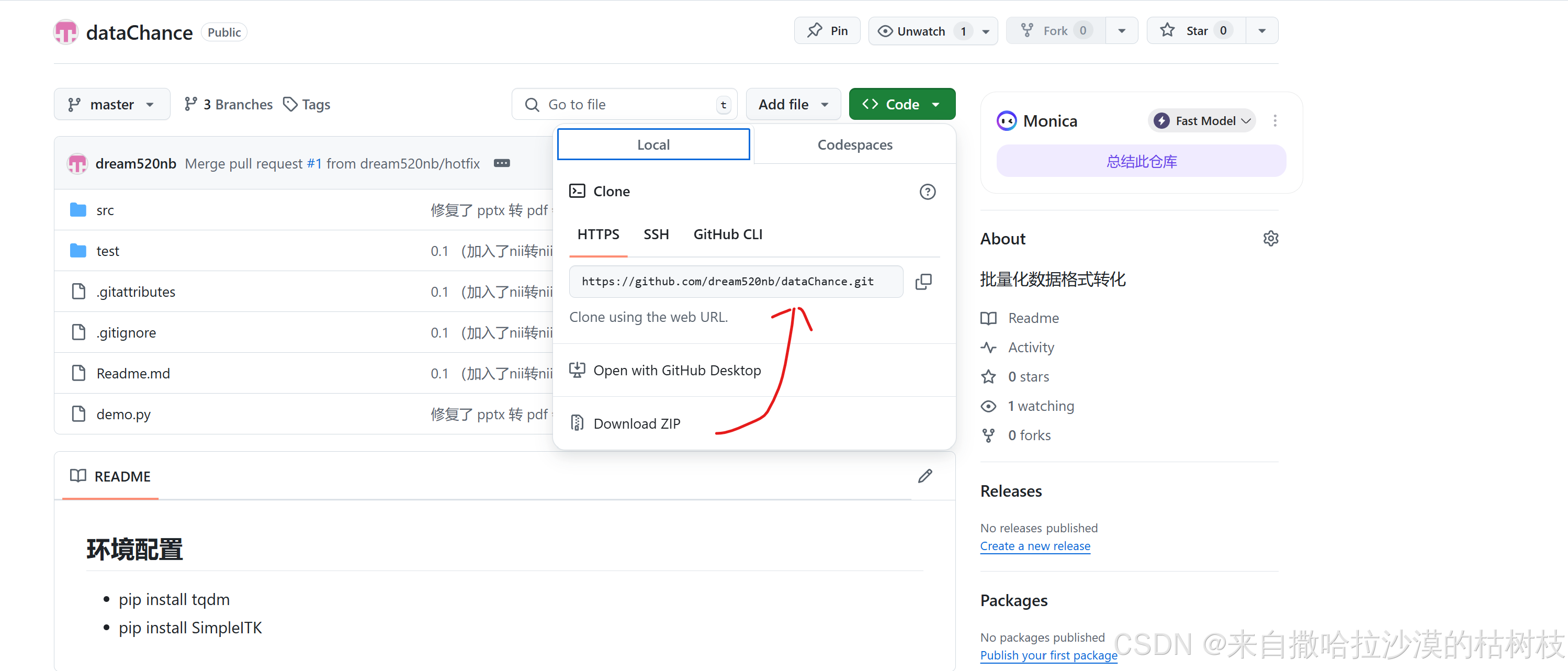Open the src folder

[x=105, y=210]
